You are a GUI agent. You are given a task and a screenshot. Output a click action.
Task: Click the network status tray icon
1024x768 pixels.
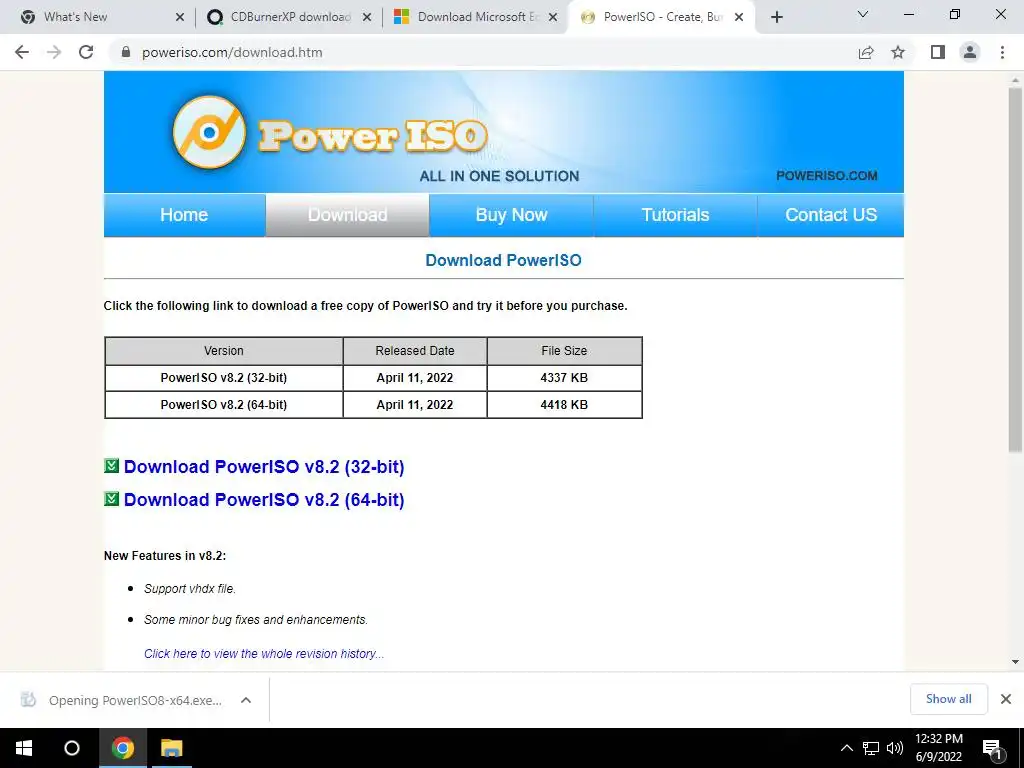871,748
